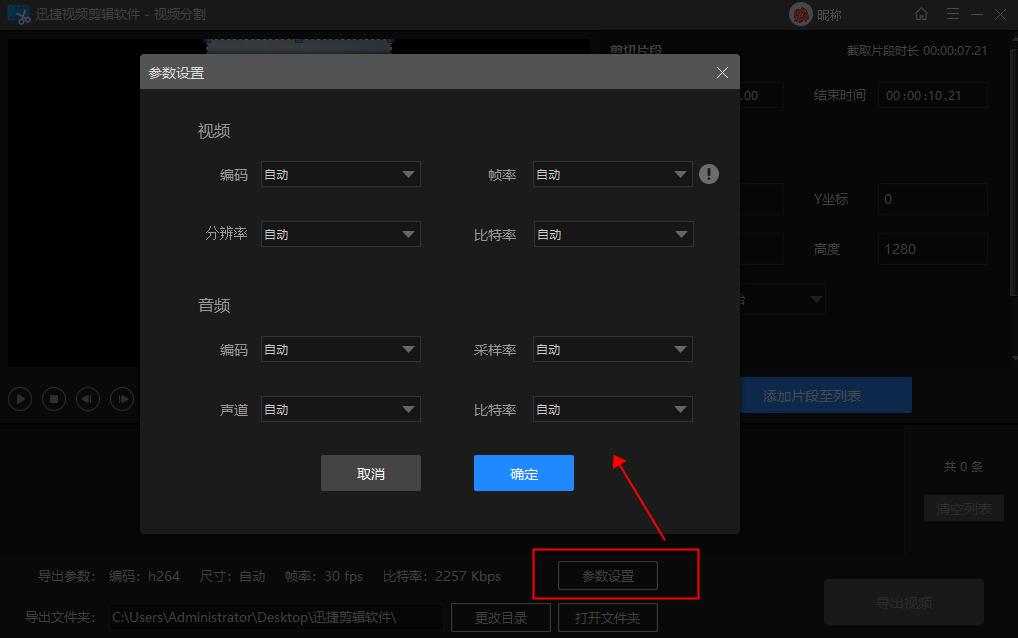Click the frame rate warning icon
The height and width of the screenshot is (638, 1018).
point(709,173)
